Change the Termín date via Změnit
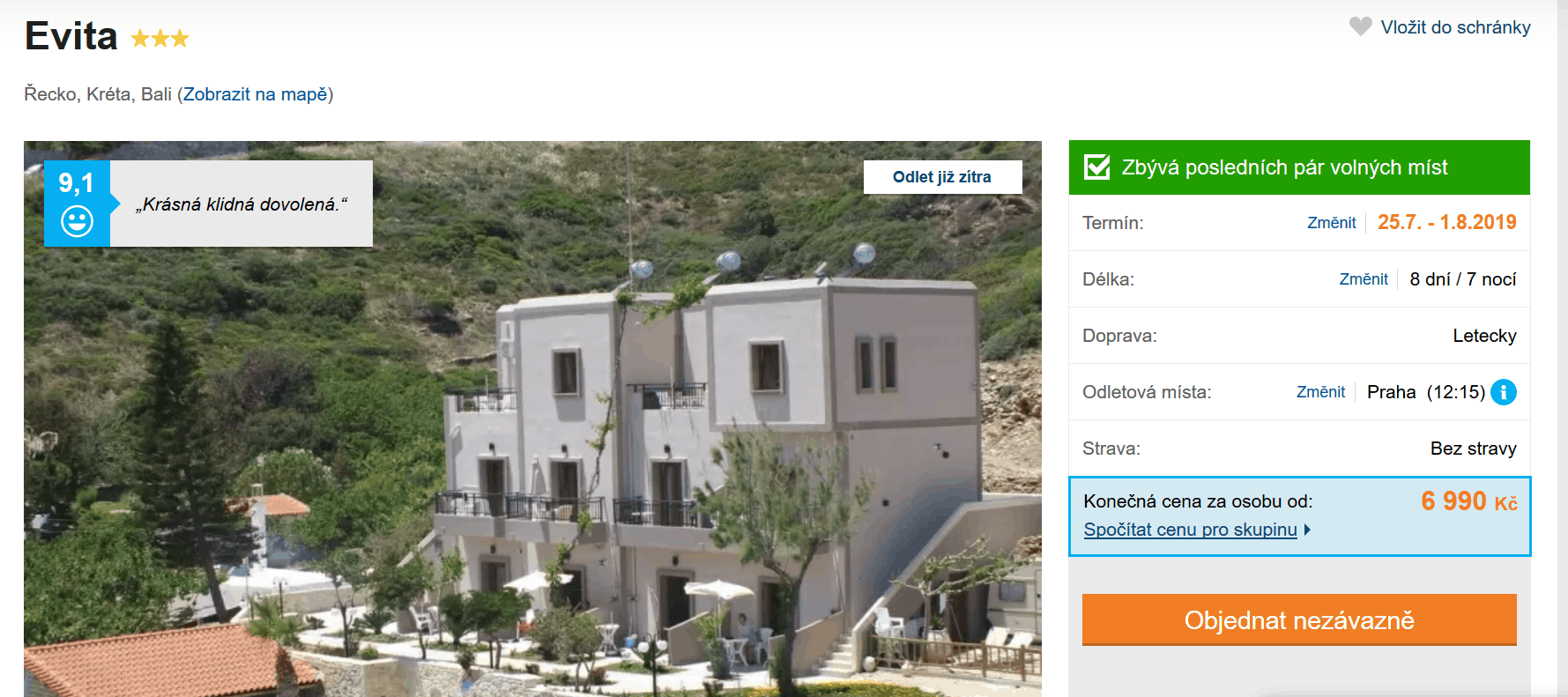 pos(1331,223)
